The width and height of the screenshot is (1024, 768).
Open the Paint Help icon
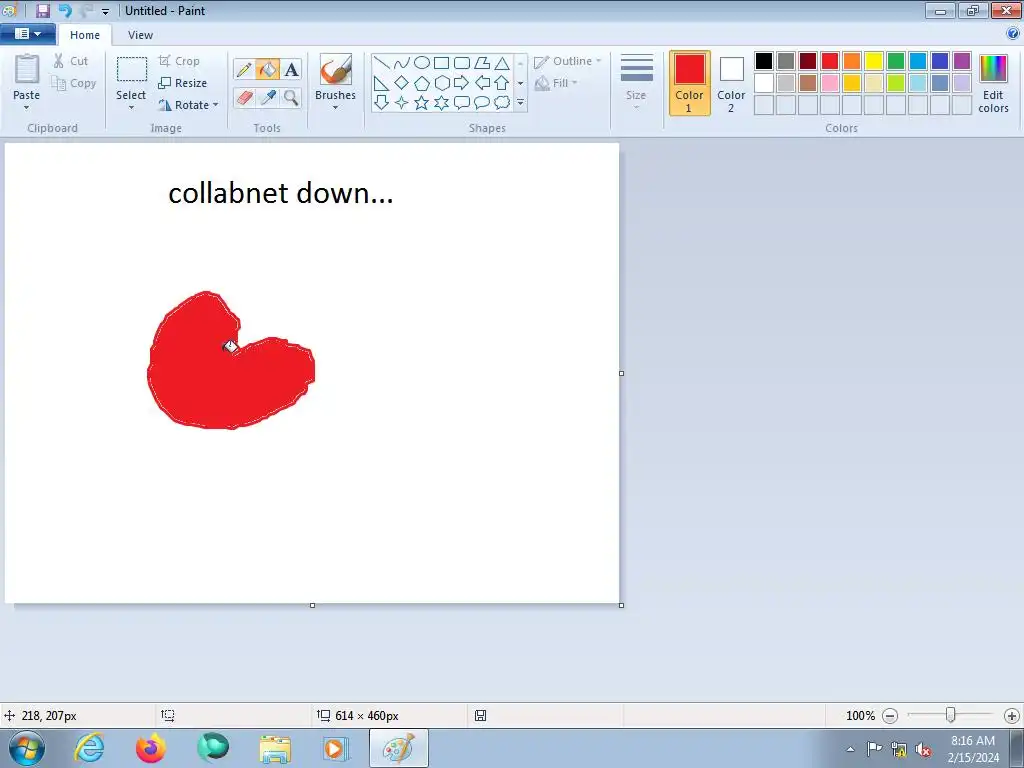1012,33
